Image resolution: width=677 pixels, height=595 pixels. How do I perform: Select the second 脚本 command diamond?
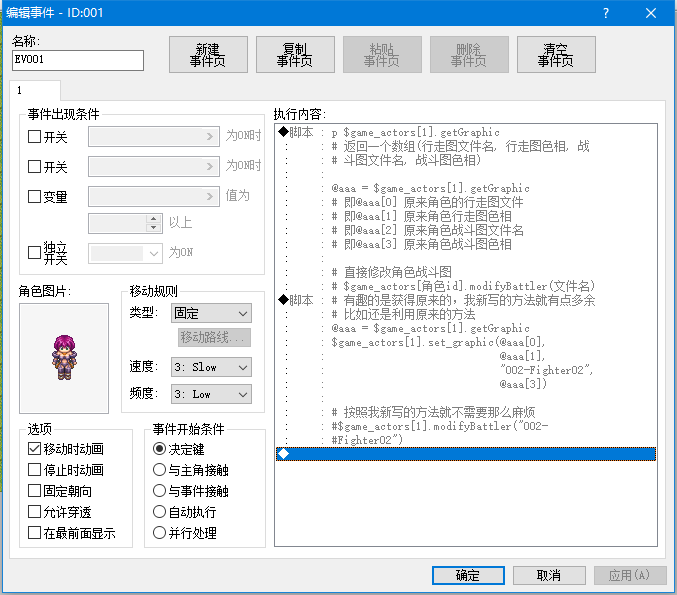283,300
